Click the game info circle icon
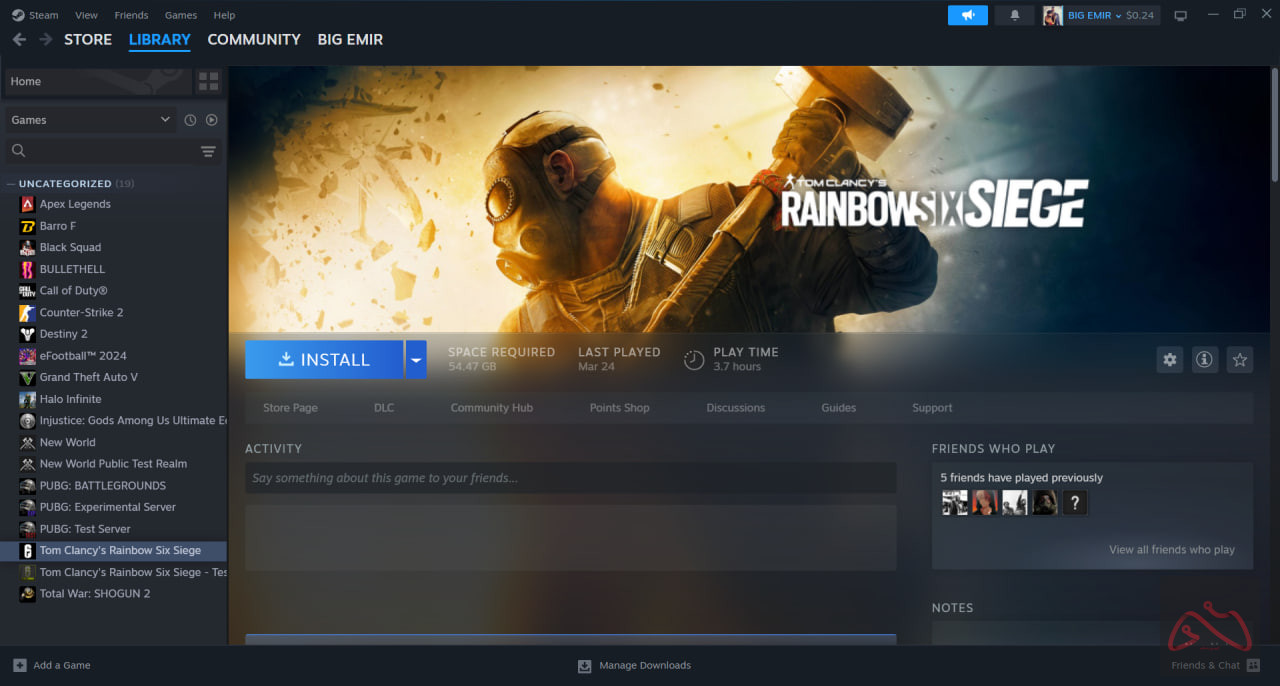This screenshot has width=1280, height=686. coord(1204,359)
